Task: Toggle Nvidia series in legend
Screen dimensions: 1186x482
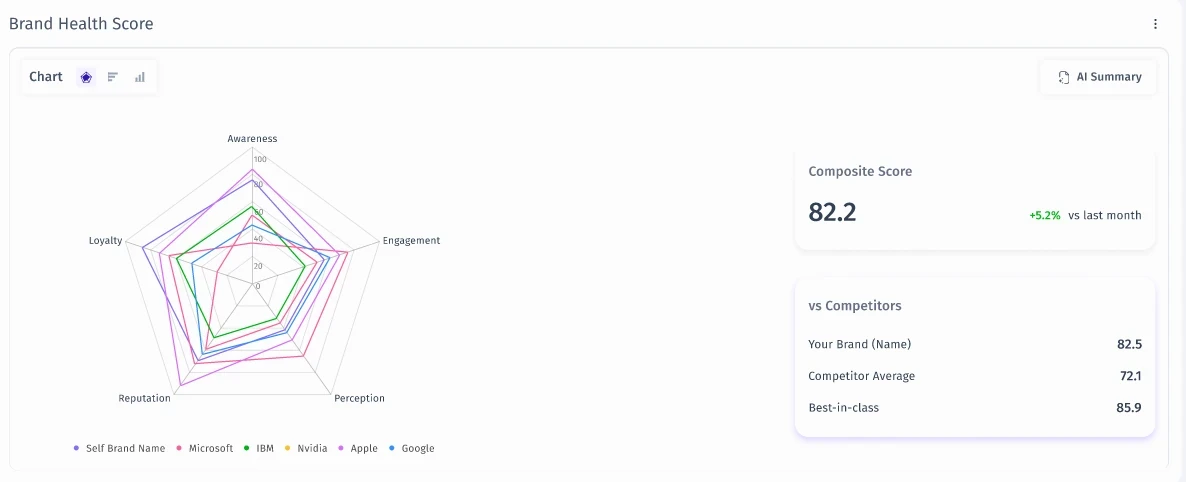Action: [x=306, y=448]
